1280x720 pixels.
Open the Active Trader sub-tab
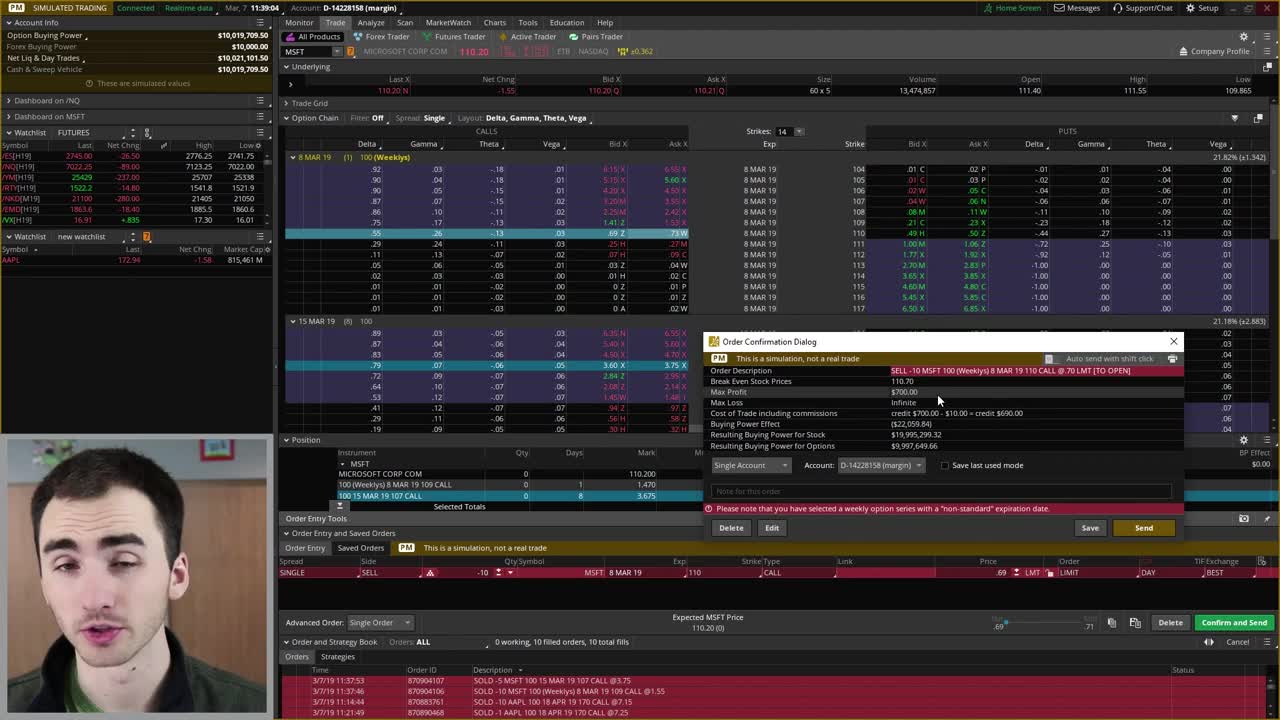[527, 37]
